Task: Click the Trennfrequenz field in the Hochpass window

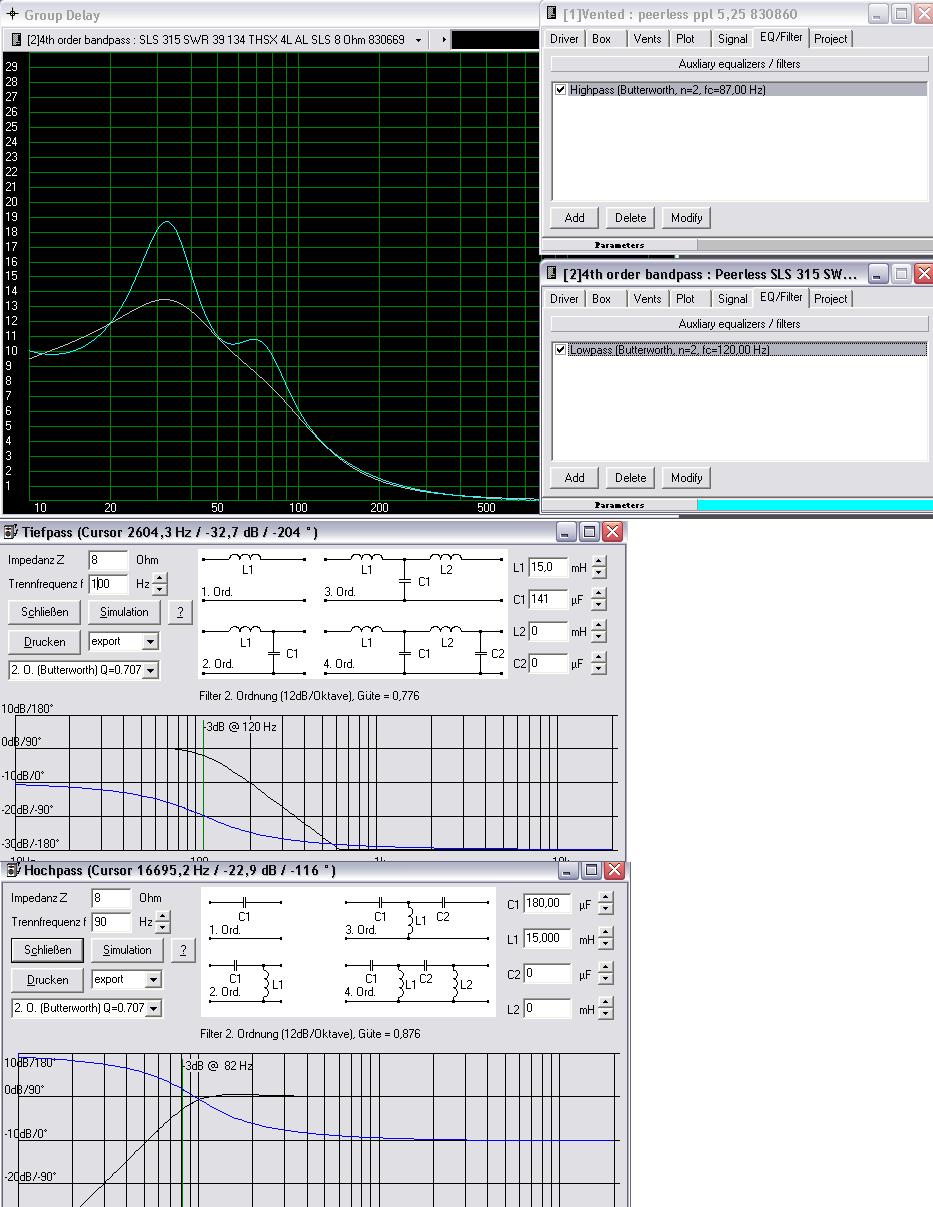Action: pos(111,921)
